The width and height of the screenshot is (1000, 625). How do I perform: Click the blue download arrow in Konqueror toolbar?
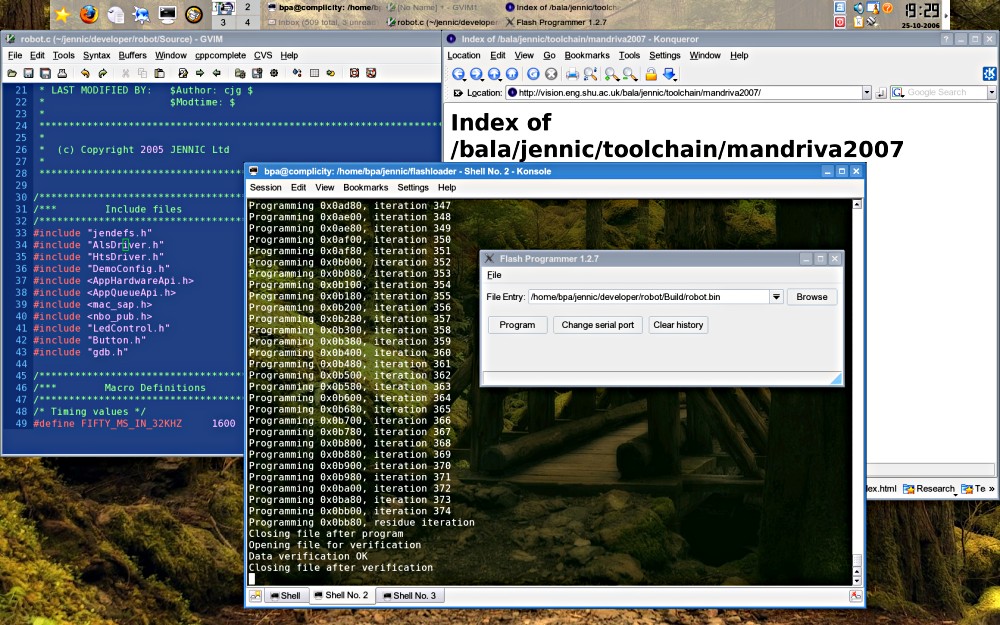pos(669,74)
